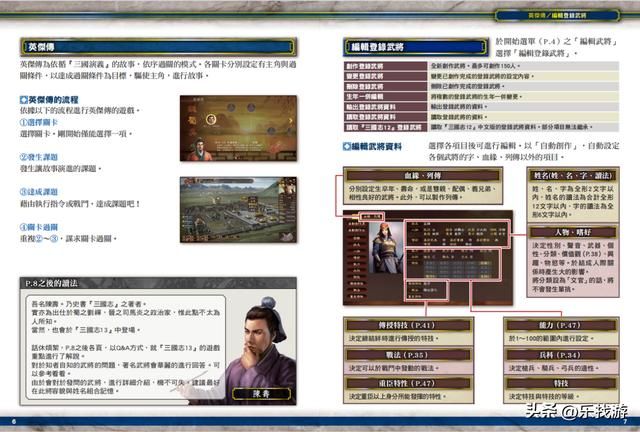Click the warrior portrait in stage selection screenshot

point(200,149)
